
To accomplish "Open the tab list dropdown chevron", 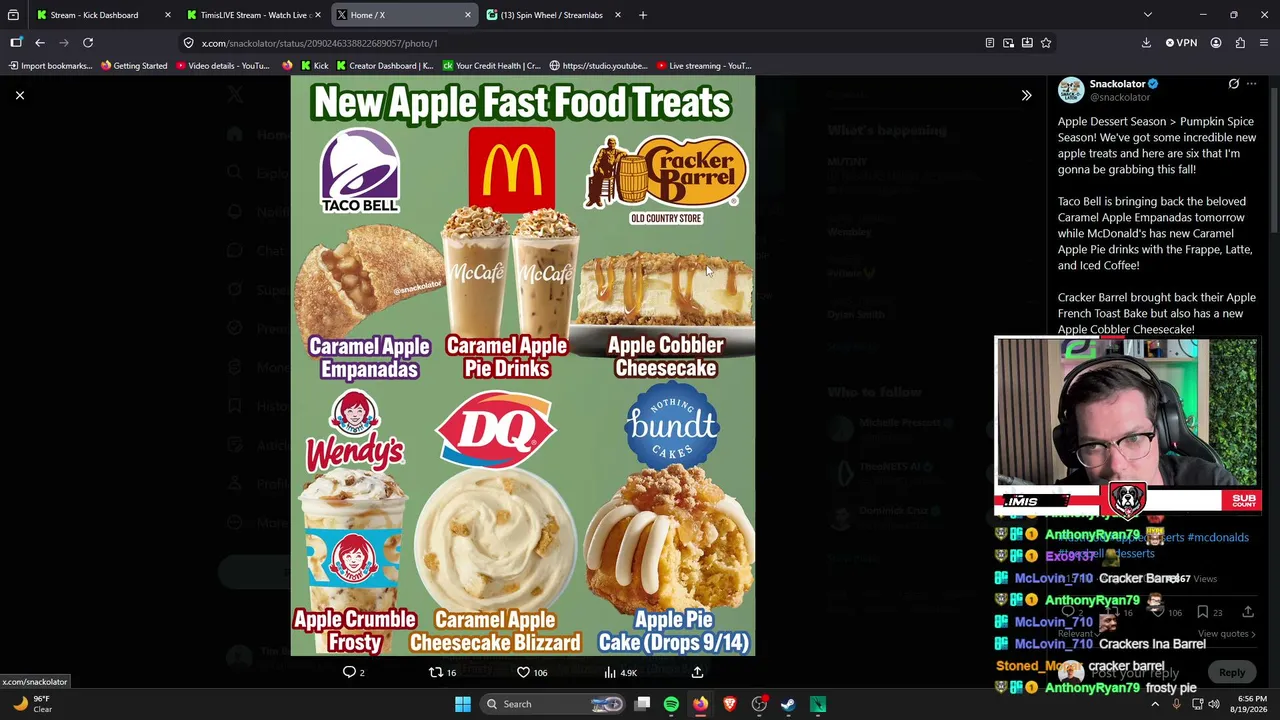I will coord(1148,15).
